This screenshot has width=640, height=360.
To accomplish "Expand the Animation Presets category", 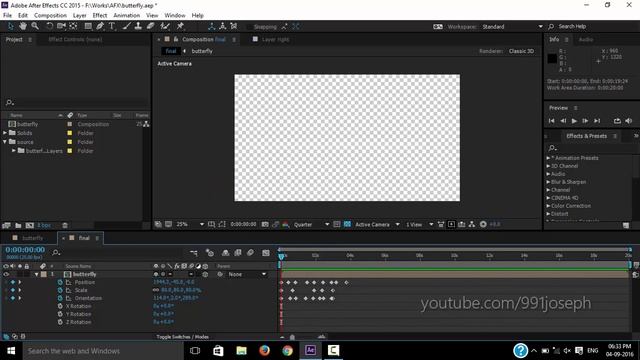I will coord(548,158).
